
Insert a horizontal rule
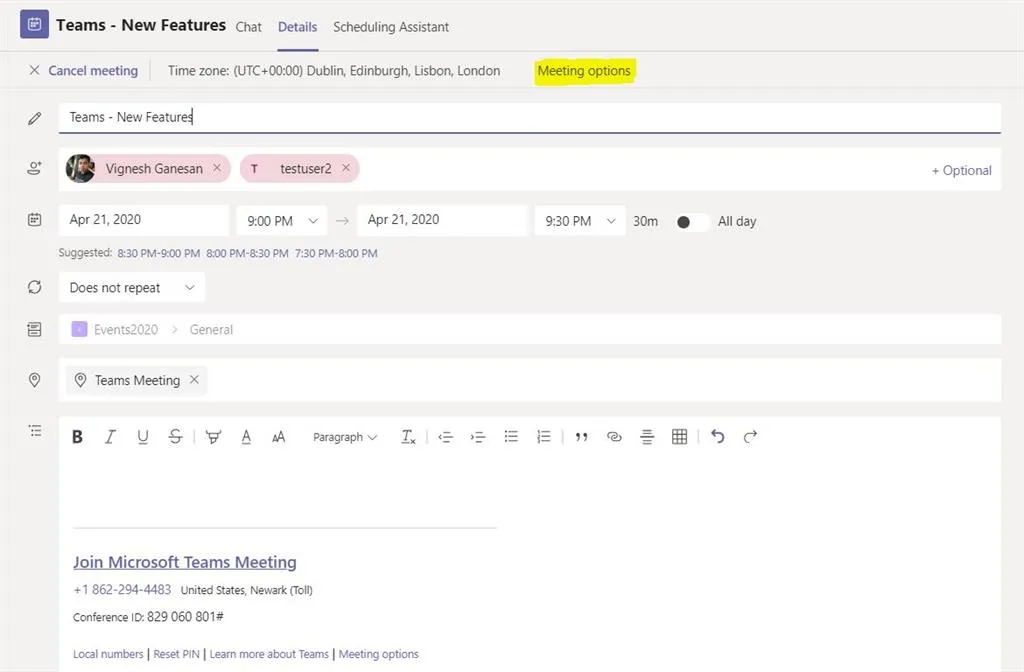click(x=647, y=437)
